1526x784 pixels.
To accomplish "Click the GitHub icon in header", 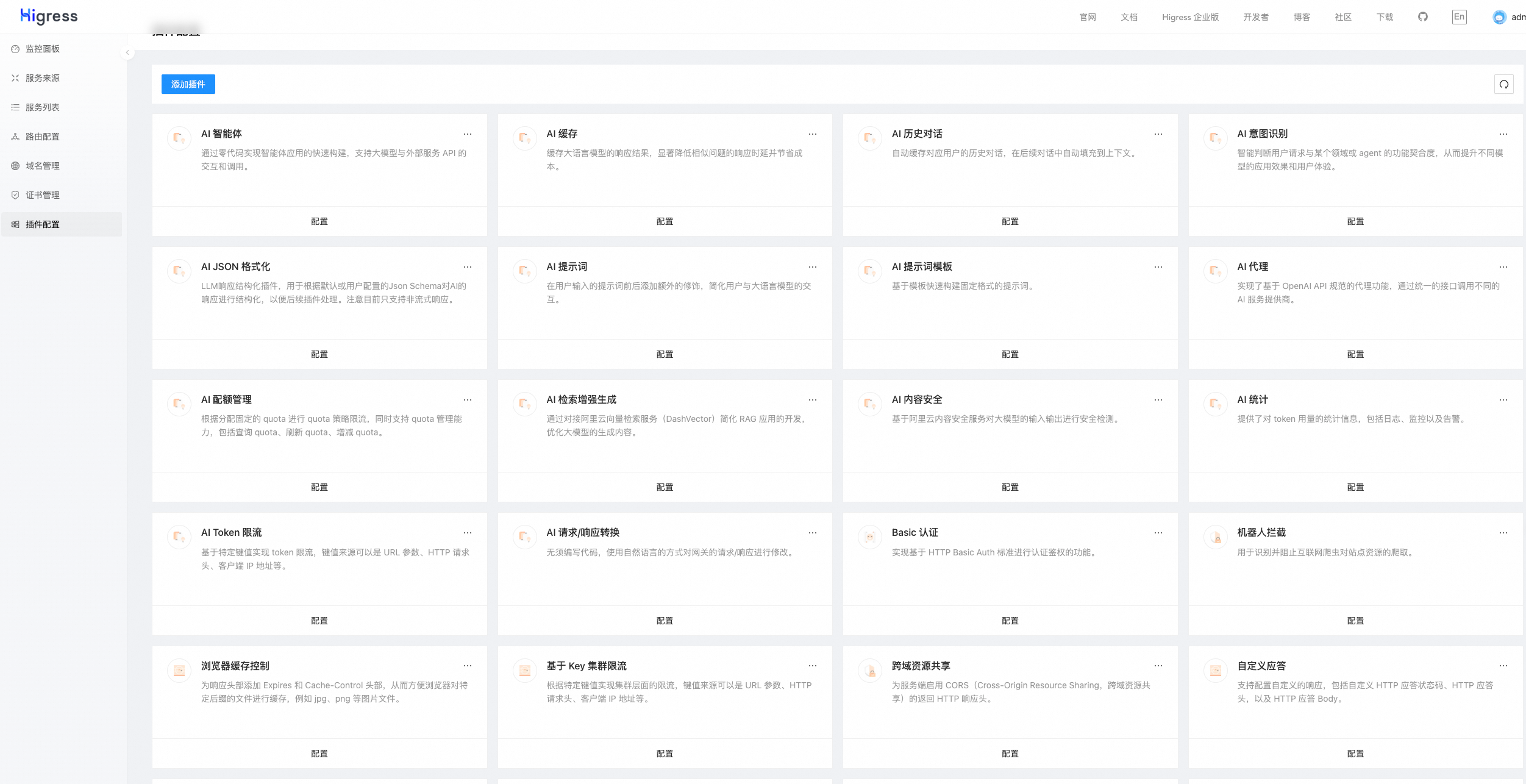I will pyautogui.click(x=1422, y=17).
